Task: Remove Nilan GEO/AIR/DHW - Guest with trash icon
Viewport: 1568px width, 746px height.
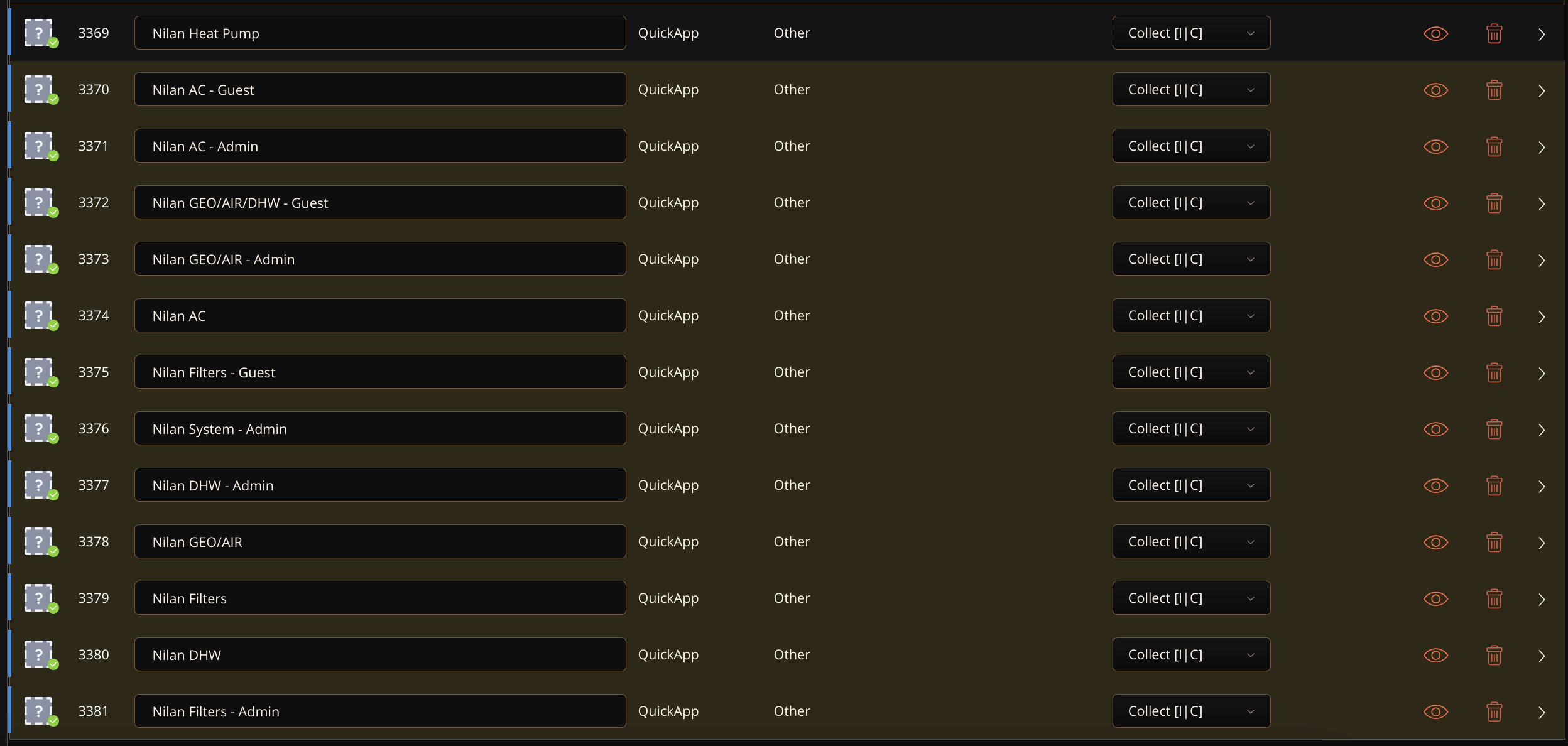Action: 1494,203
